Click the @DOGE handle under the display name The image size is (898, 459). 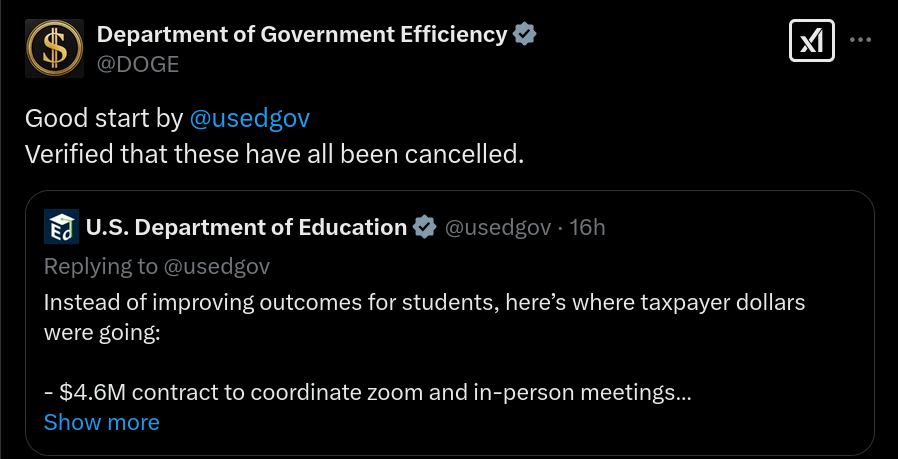137,64
